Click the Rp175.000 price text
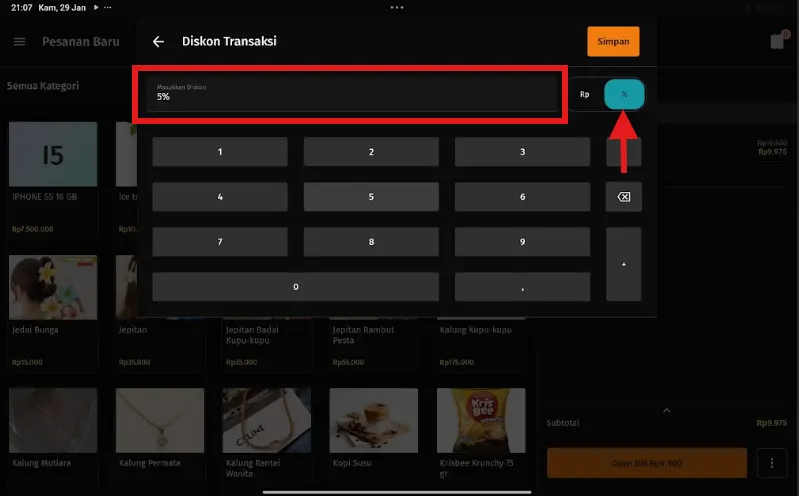799x496 pixels. click(457, 362)
